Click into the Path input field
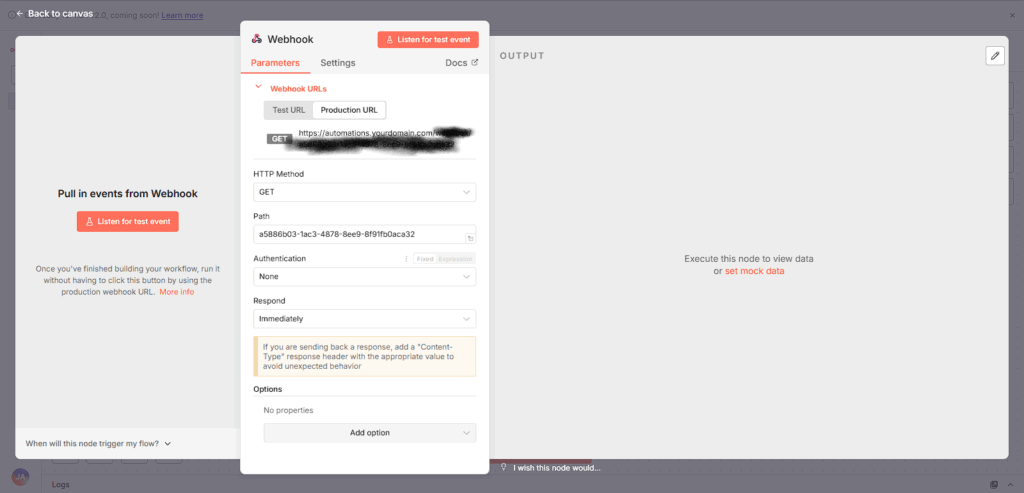This screenshot has width=1024, height=493. point(364,234)
